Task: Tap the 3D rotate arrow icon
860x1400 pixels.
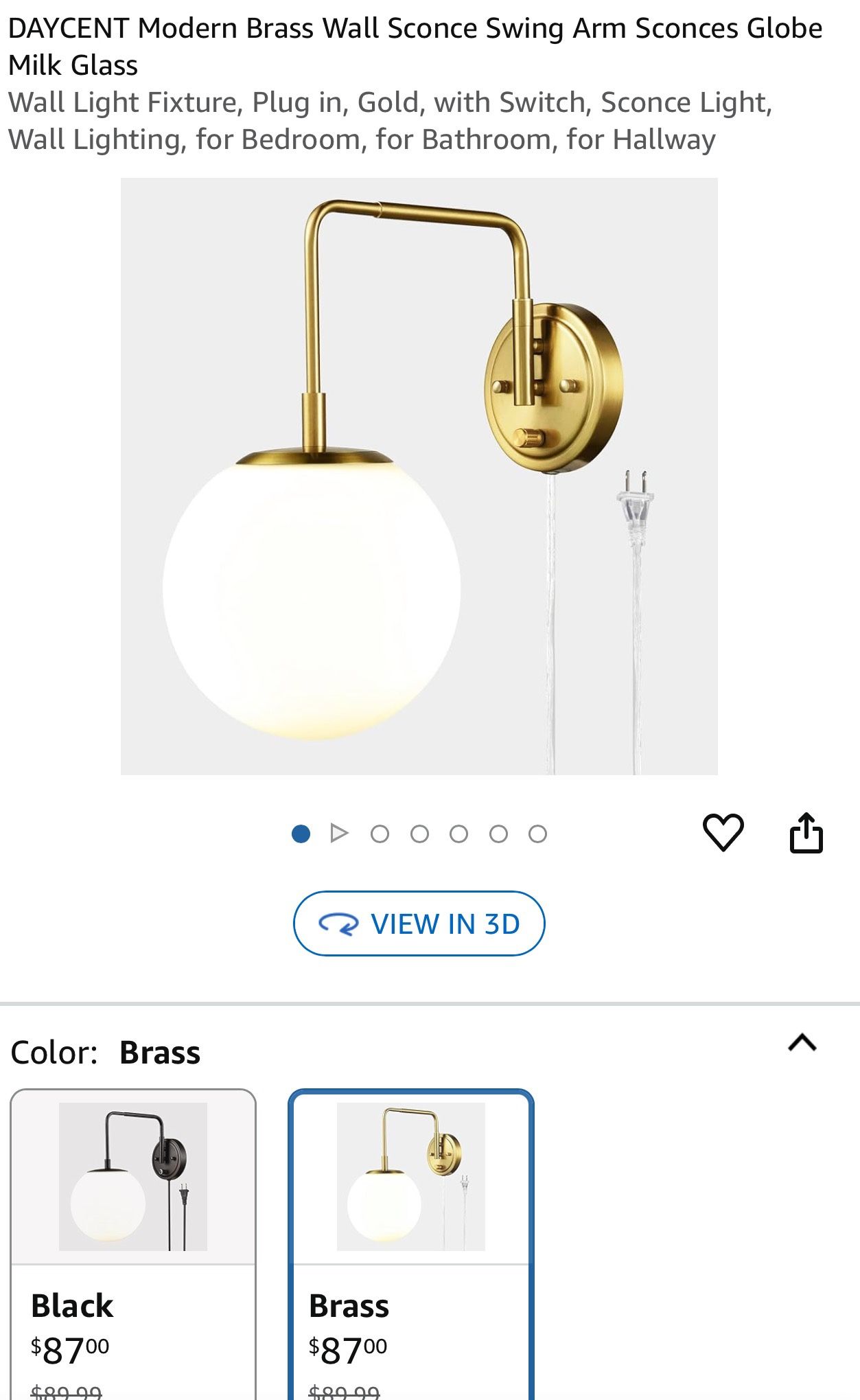Action: pos(338,924)
